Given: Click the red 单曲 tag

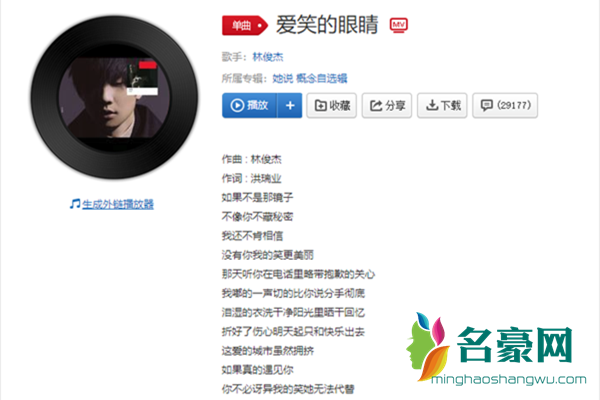Looking at the screenshot, I should click(245, 25).
